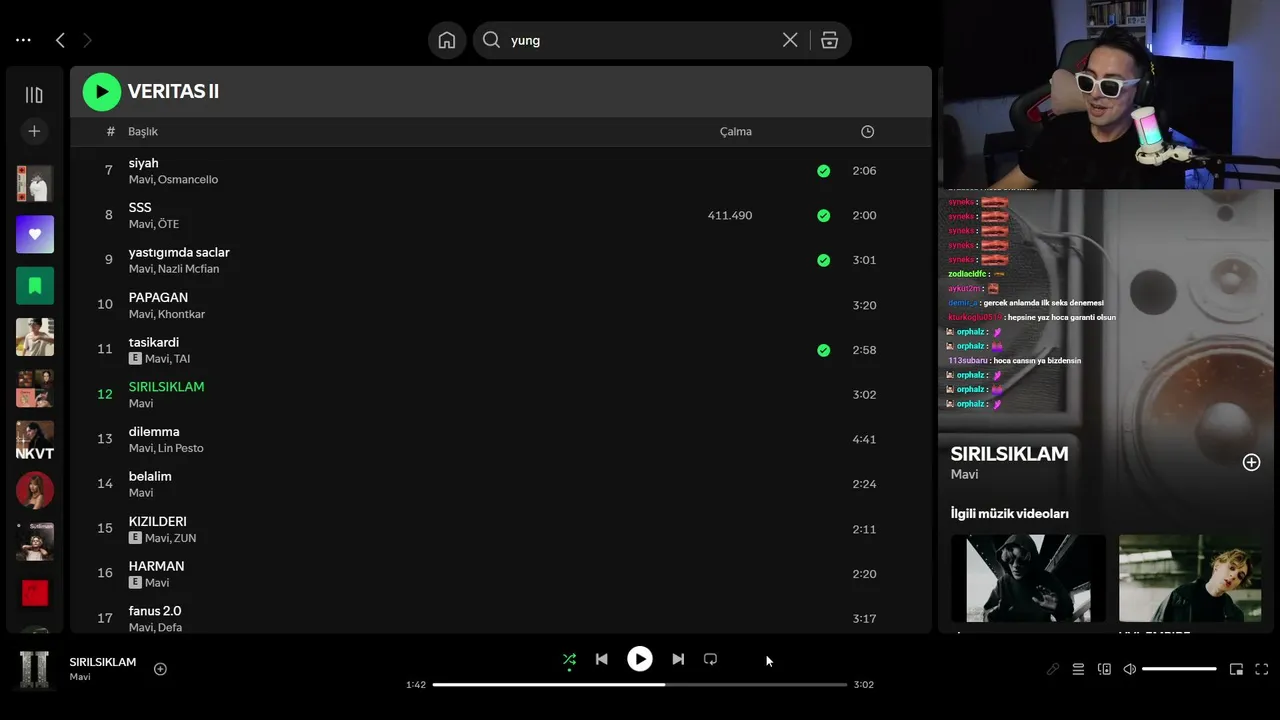The height and width of the screenshot is (720, 1280).
Task: Enter full screen player mode
Action: [x=1262, y=669]
